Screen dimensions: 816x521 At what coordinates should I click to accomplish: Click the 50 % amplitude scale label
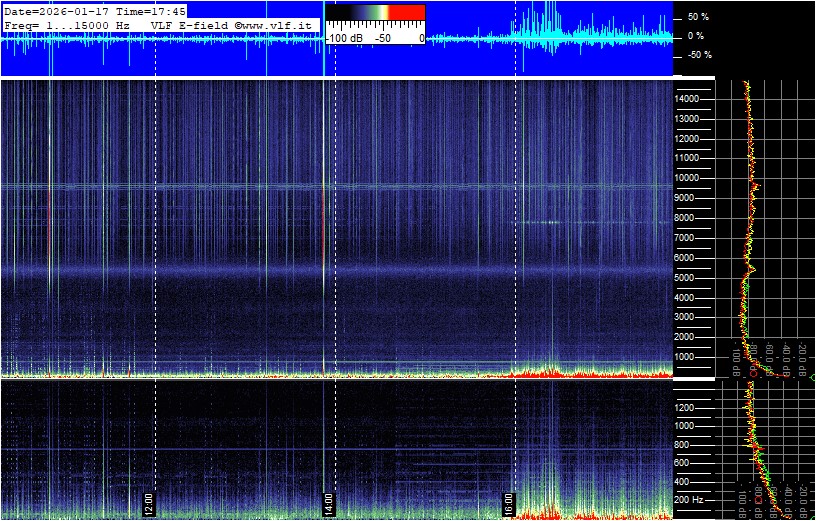tap(697, 18)
